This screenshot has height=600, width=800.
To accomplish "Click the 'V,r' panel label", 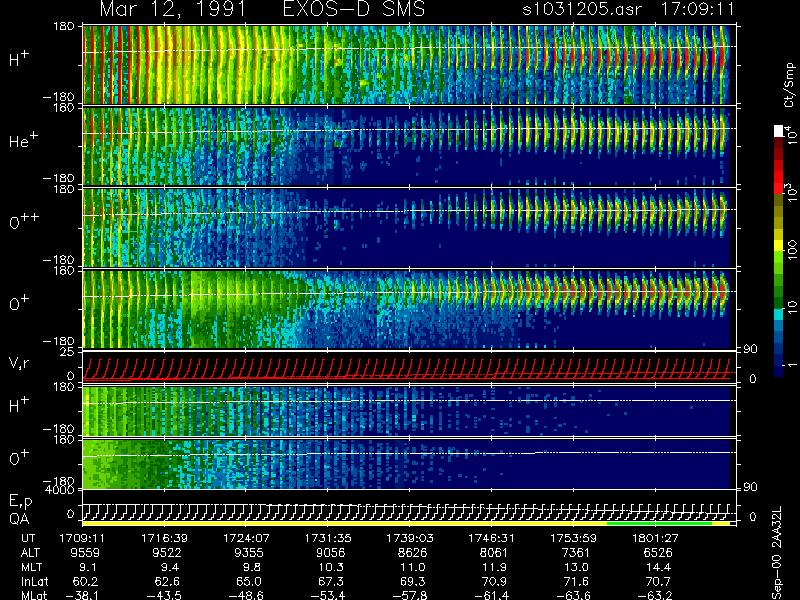I will coord(19,363).
